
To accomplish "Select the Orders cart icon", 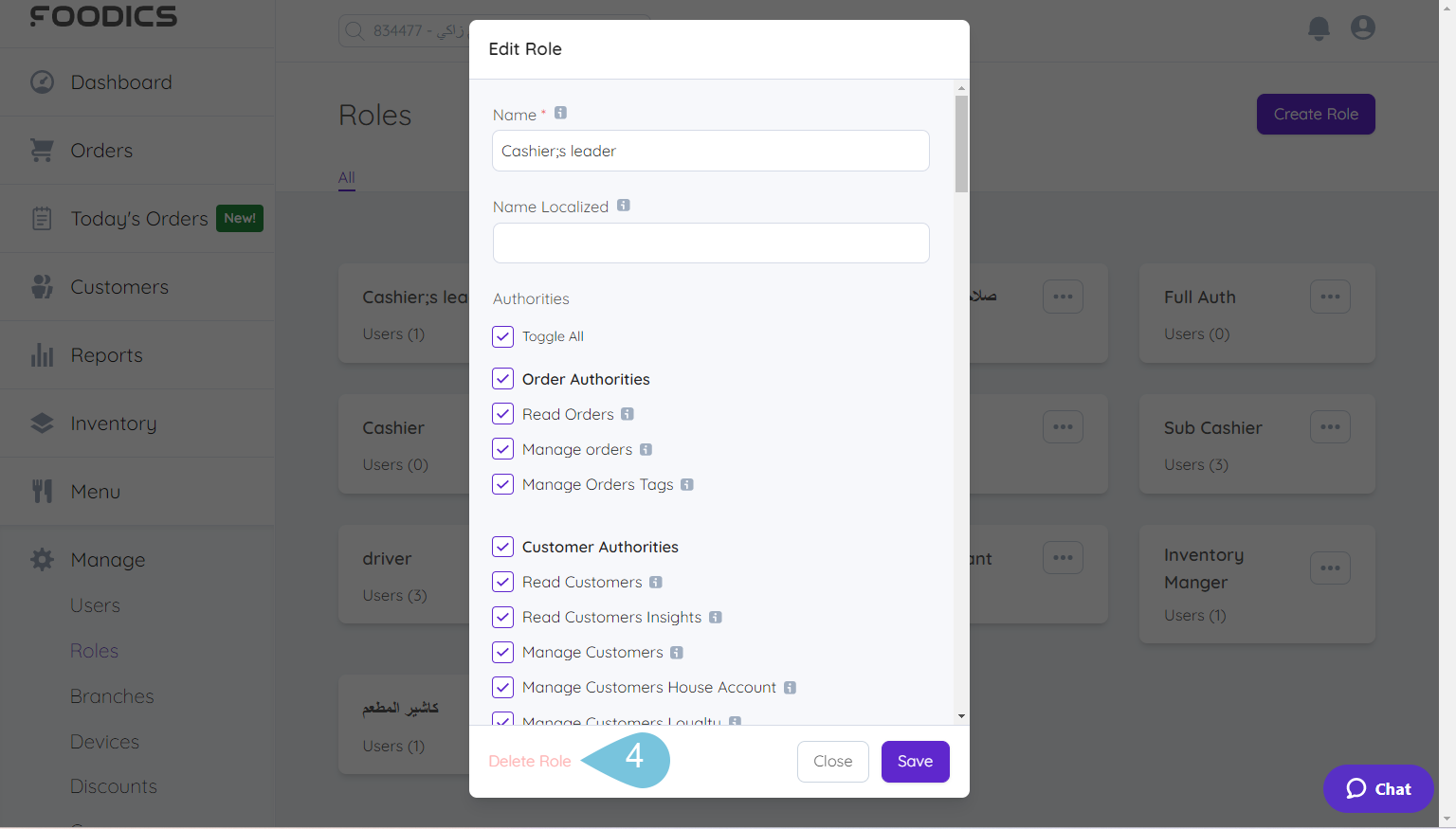I will [x=42, y=150].
